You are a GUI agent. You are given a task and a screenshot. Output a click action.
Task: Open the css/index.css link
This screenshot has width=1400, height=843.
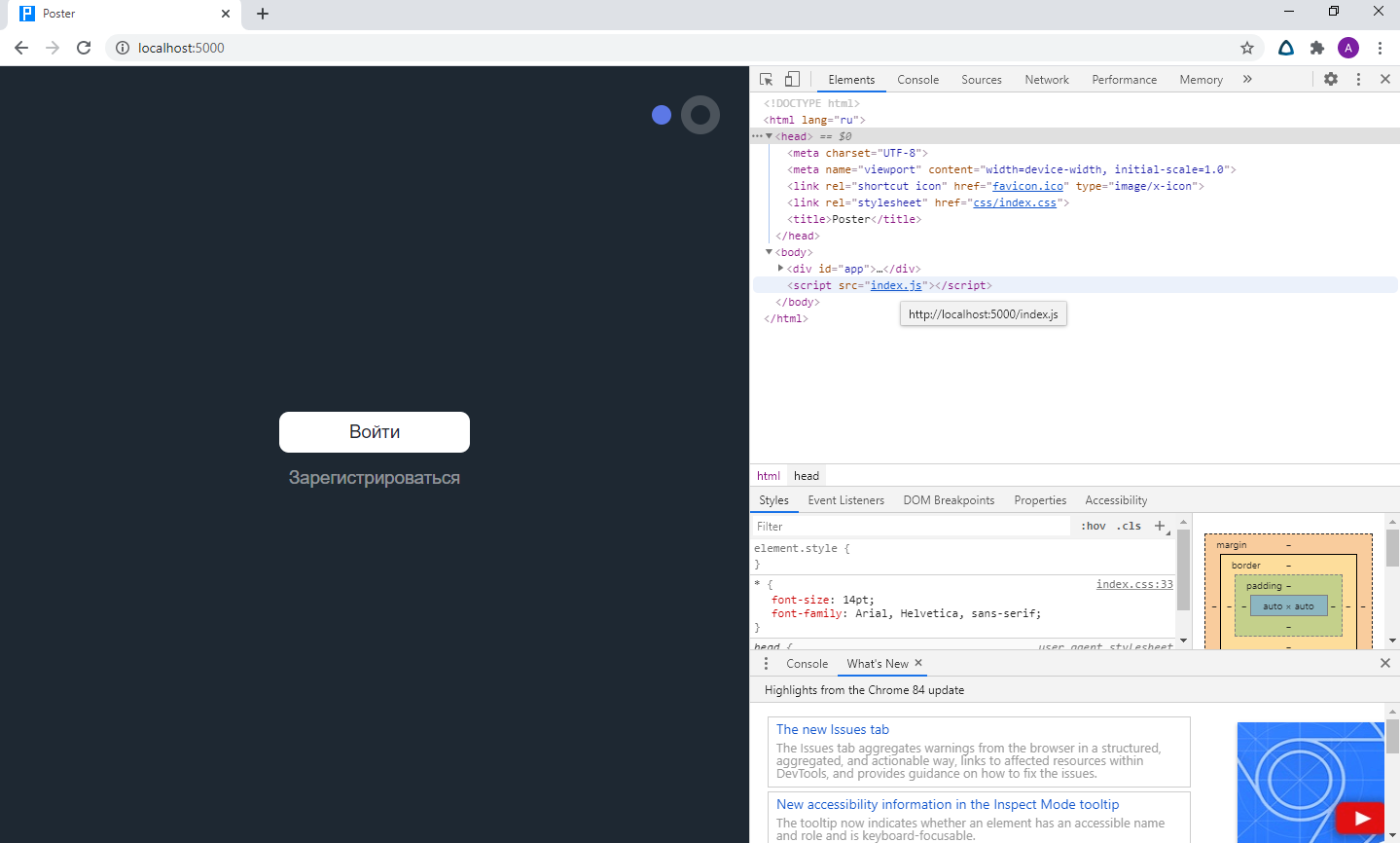1015,202
